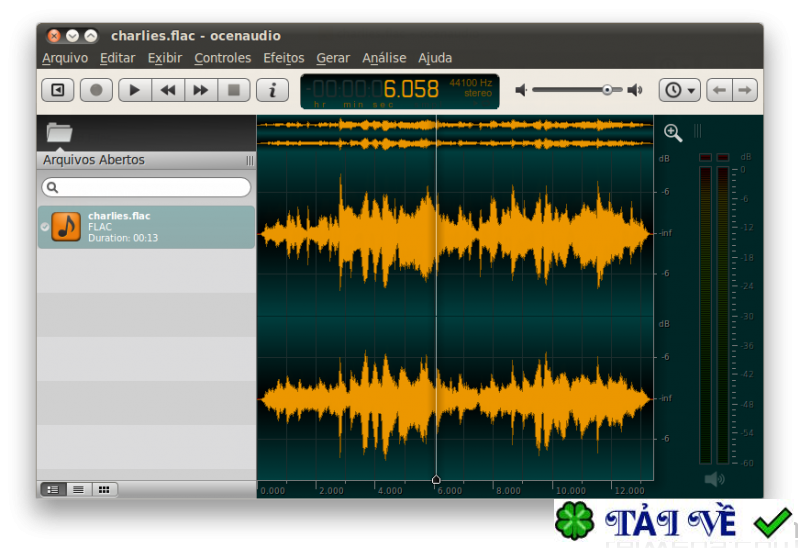The image size is (800, 548).
Task: Stop playback with the Stop button
Action: pyautogui.click(x=234, y=90)
